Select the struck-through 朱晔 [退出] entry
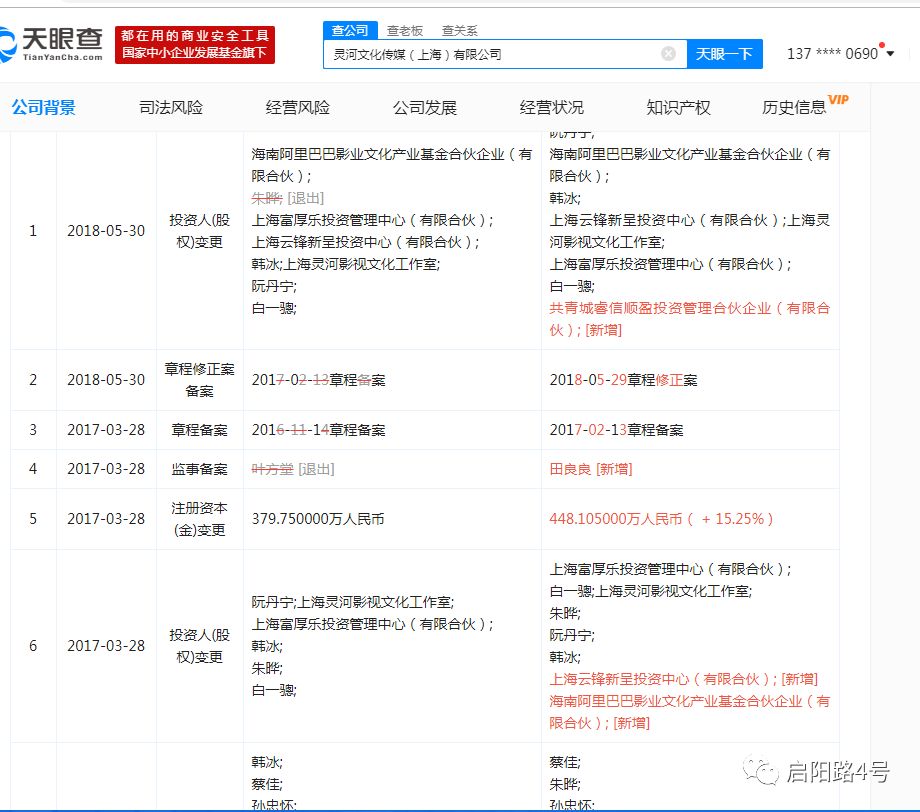 [x=288, y=198]
